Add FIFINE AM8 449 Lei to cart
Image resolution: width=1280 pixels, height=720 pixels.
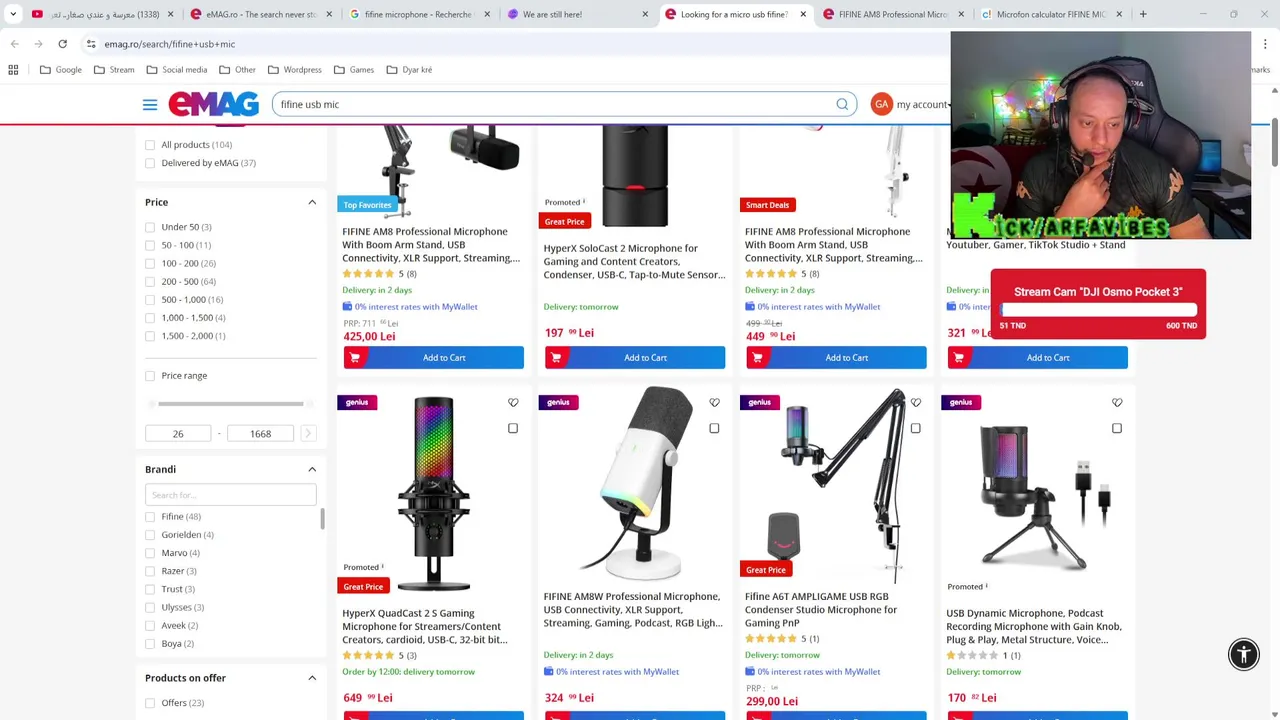click(x=836, y=357)
